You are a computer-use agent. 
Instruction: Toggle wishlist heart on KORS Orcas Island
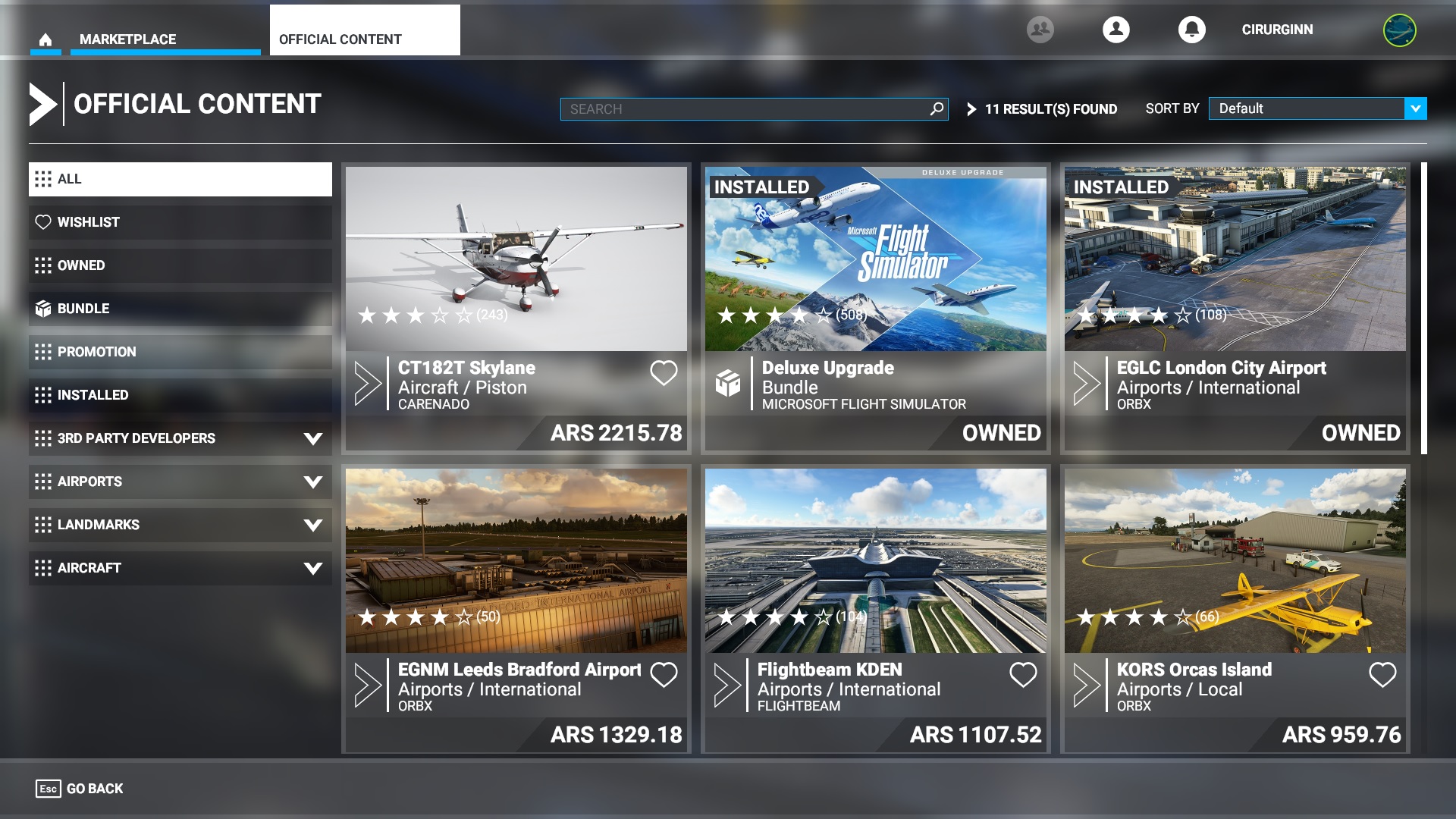[x=1382, y=674]
